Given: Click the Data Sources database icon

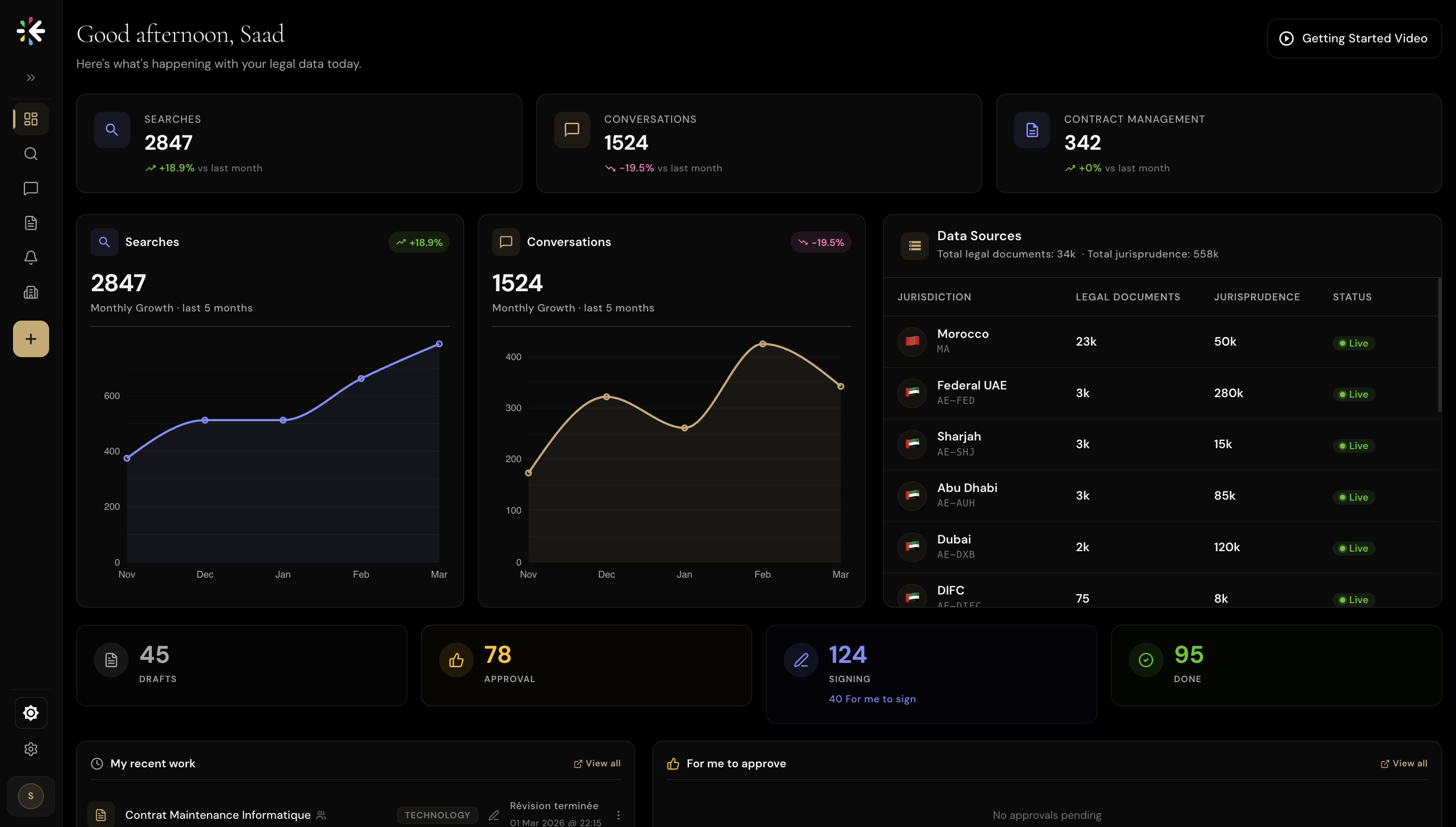Looking at the screenshot, I should (x=915, y=246).
